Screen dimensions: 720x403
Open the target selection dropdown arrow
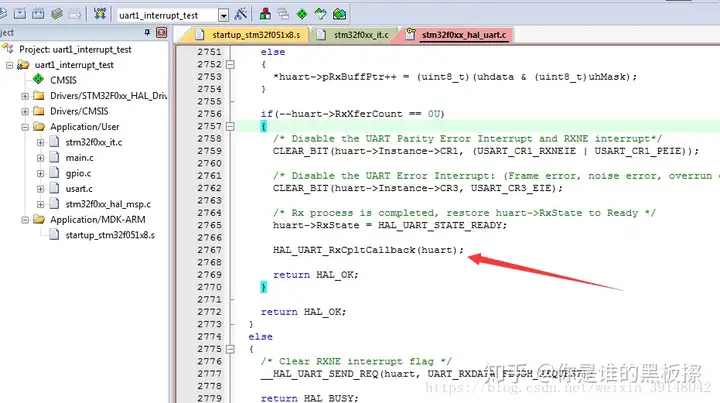[223, 15]
